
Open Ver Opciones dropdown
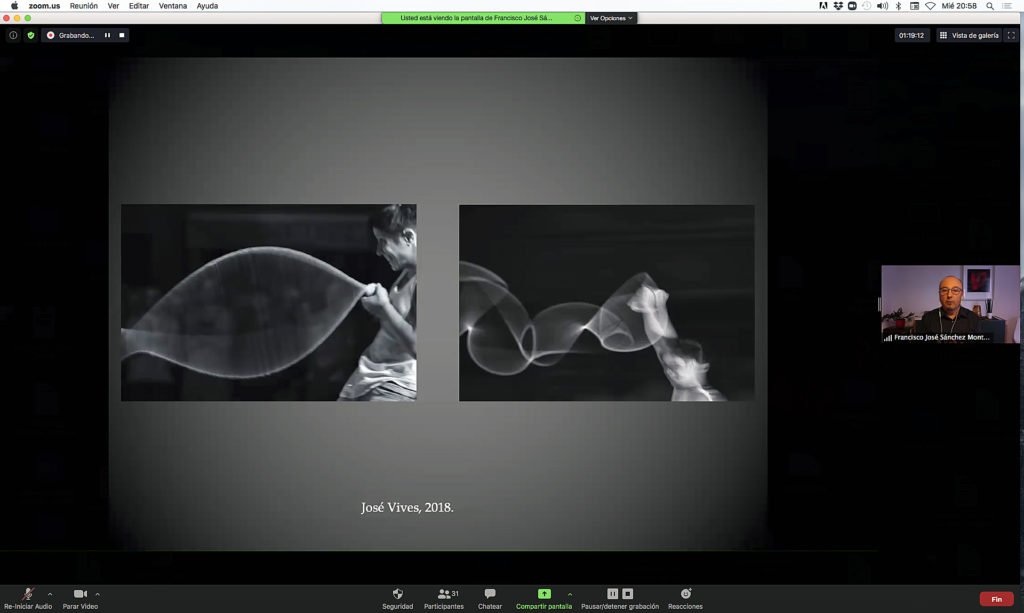click(611, 18)
